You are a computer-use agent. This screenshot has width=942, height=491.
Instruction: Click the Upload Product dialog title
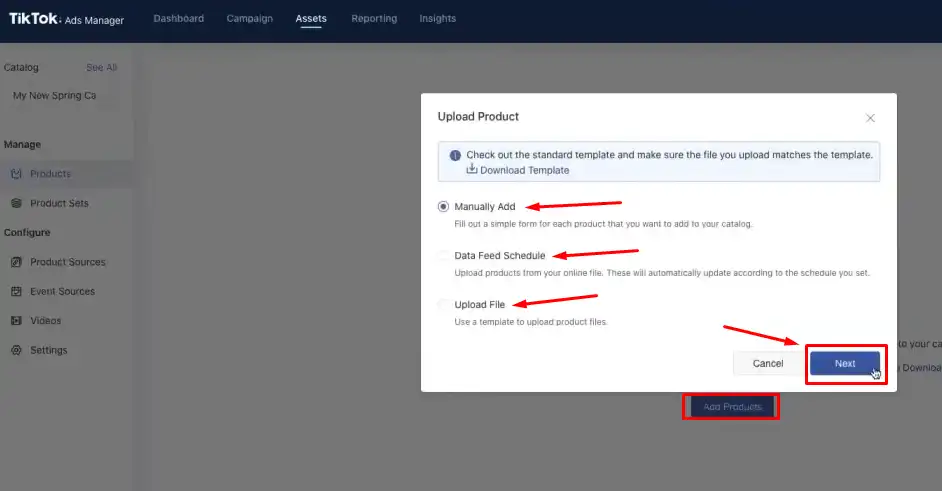click(478, 117)
